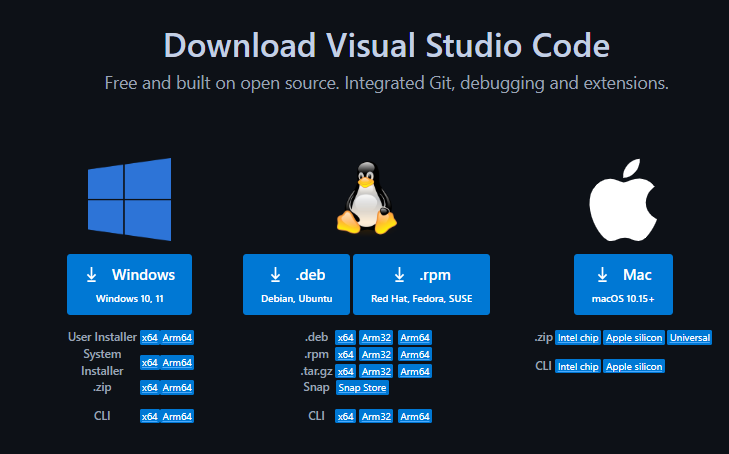The width and height of the screenshot is (729, 454).
Task: Get the Windows .zip x64 build
Action: tap(149, 388)
